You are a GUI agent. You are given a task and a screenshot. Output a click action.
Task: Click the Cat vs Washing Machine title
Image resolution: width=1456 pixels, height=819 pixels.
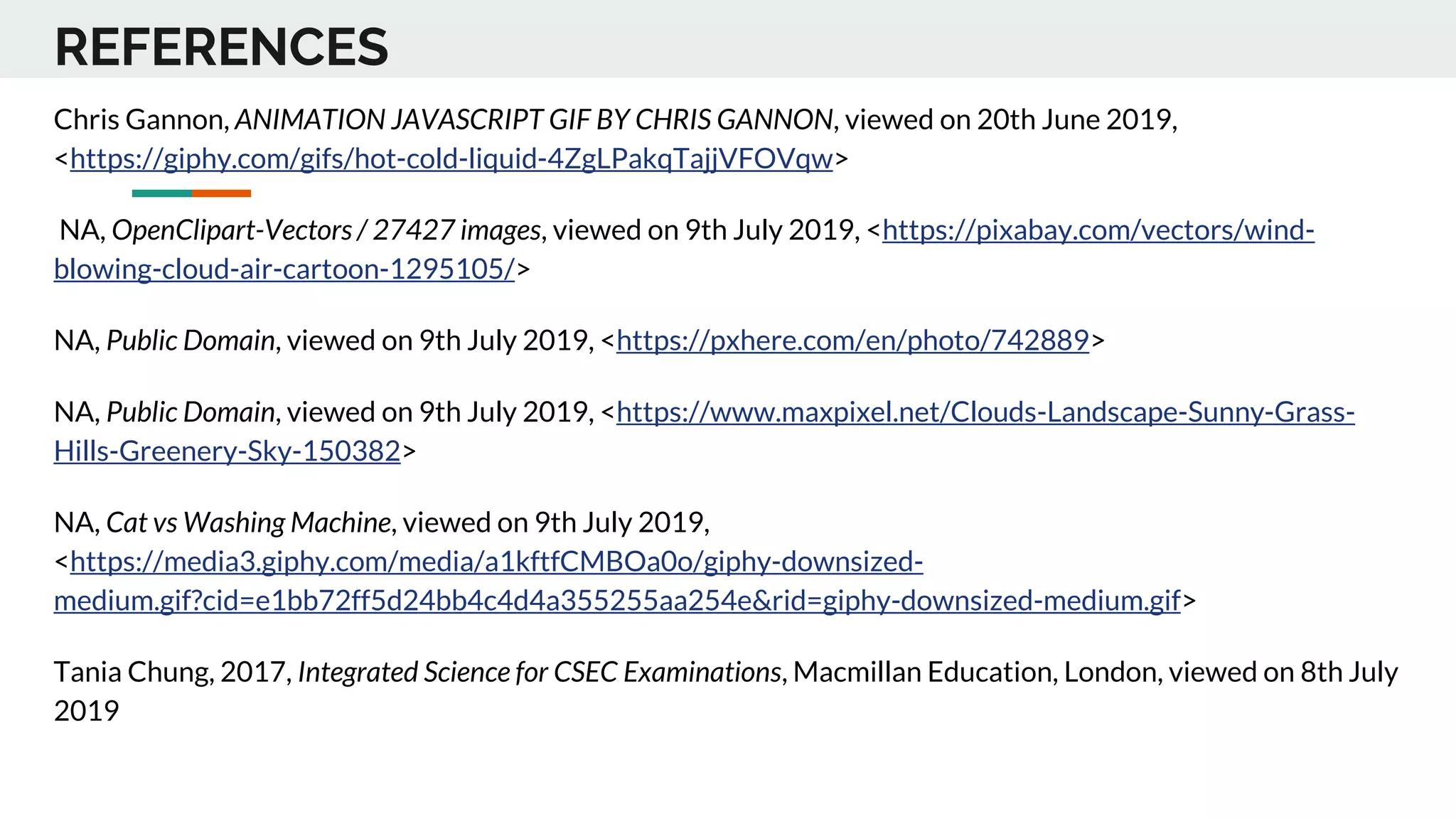coord(248,523)
